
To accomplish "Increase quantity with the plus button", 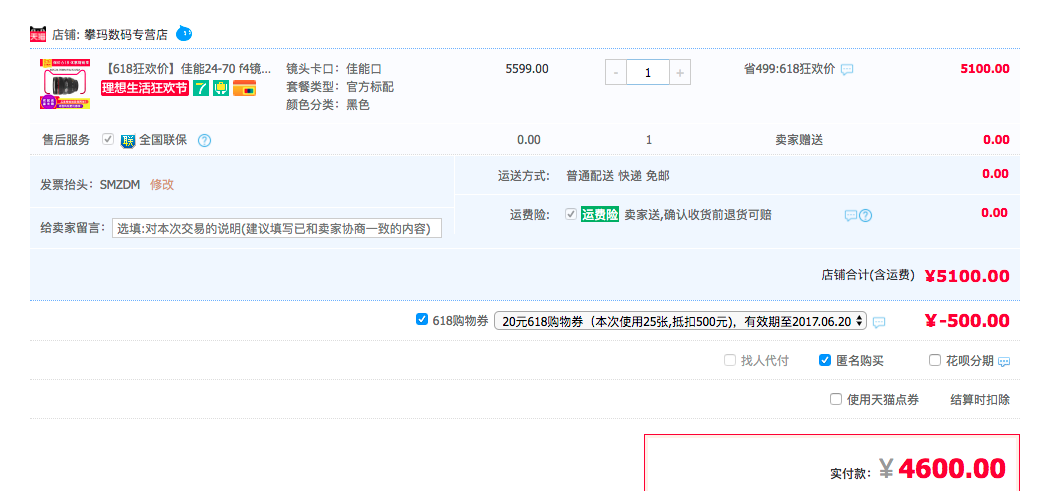I will pos(680,73).
